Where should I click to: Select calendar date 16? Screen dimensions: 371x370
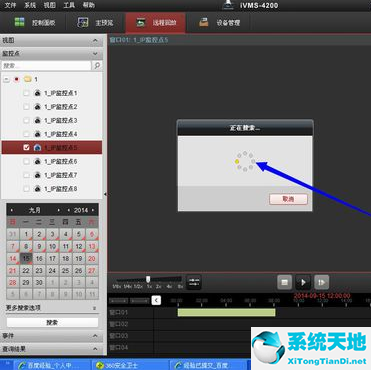(x=39, y=258)
